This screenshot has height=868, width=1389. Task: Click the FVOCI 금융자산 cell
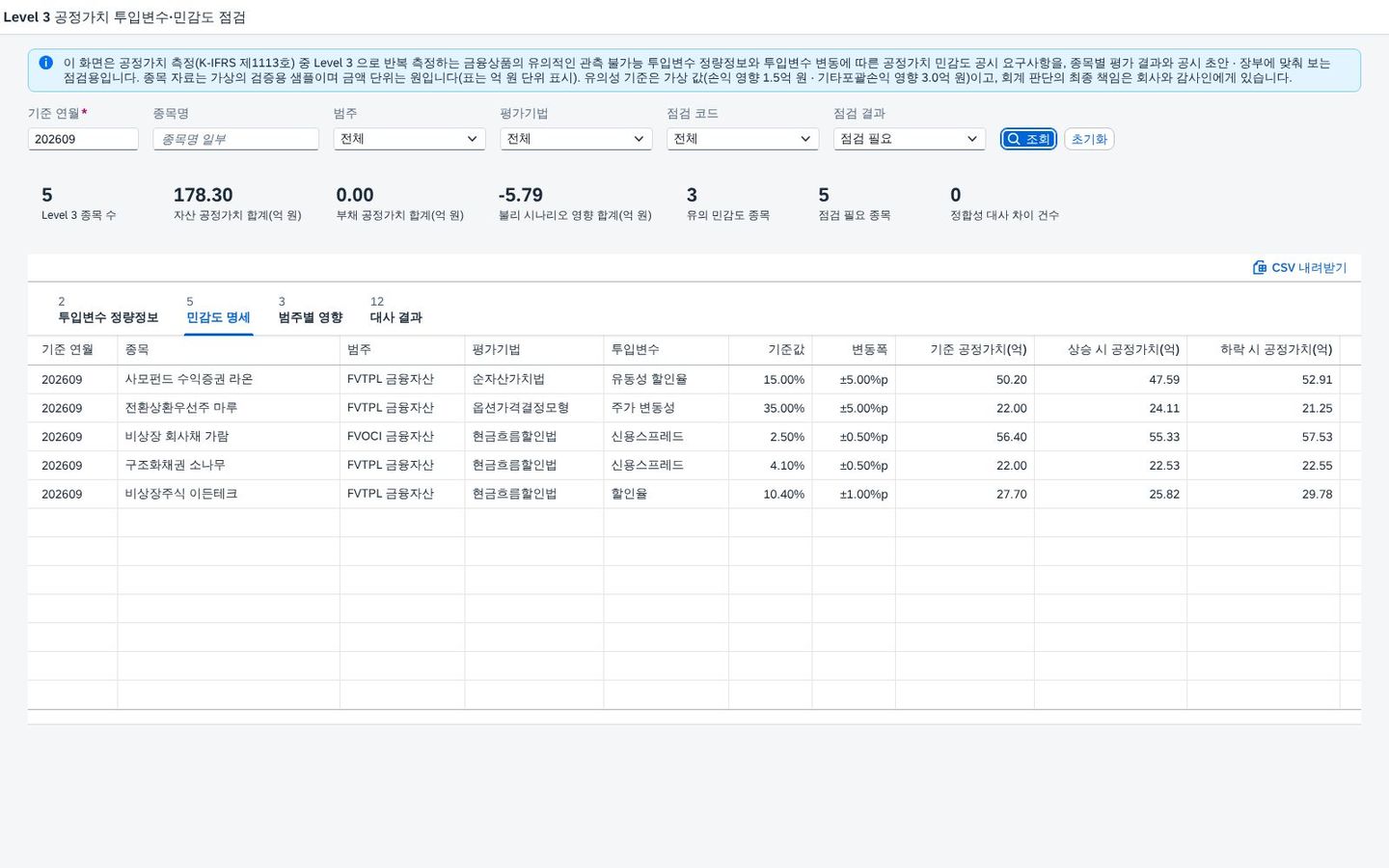[x=402, y=437]
